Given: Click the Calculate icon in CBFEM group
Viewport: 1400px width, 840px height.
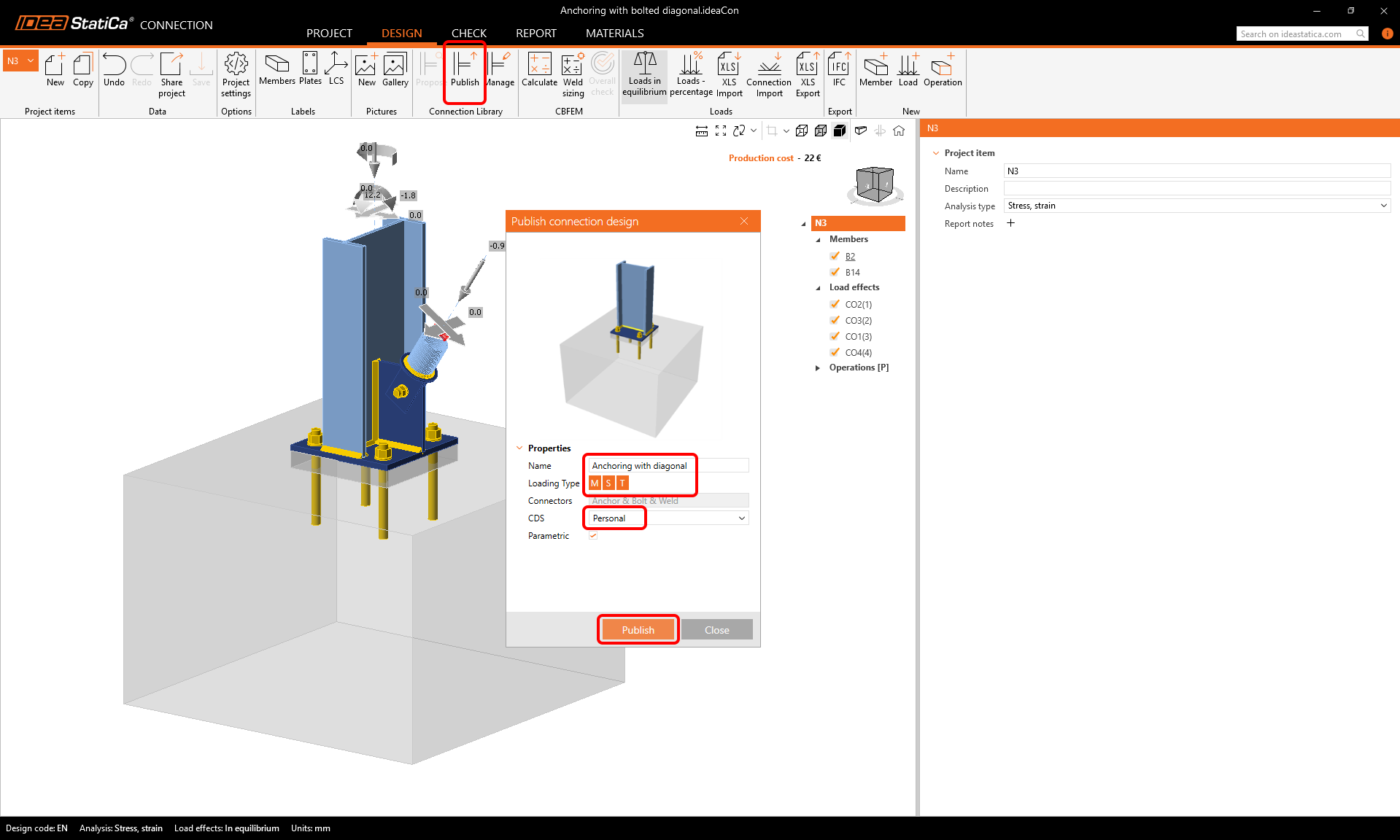Looking at the screenshot, I should click(x=539, y=71).
